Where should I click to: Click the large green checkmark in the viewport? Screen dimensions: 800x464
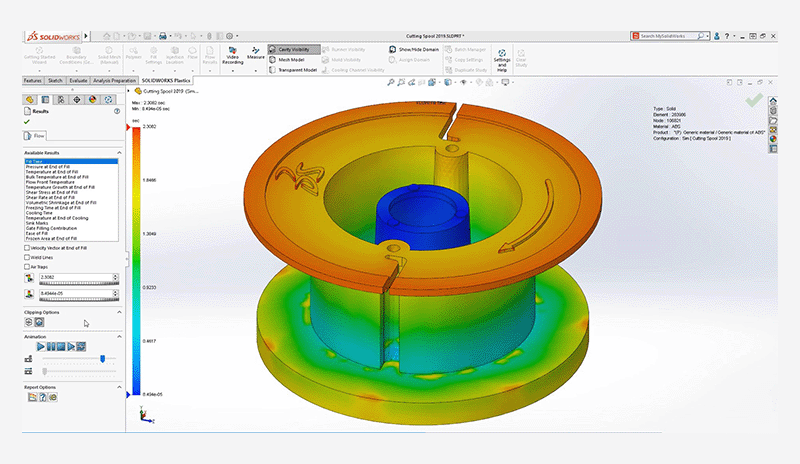click(x=754, y=100)
